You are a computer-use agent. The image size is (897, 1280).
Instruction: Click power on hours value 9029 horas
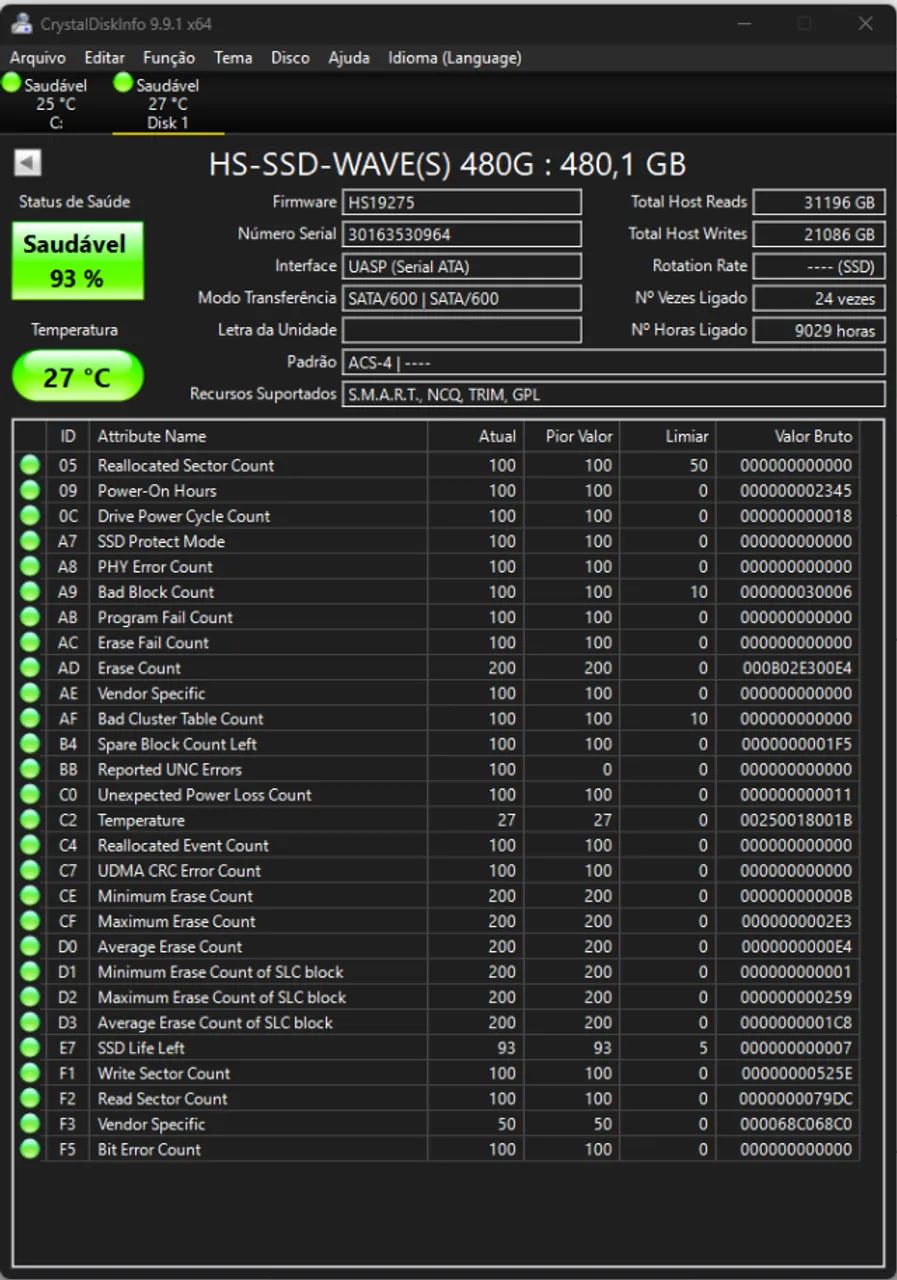click(819, 330)
